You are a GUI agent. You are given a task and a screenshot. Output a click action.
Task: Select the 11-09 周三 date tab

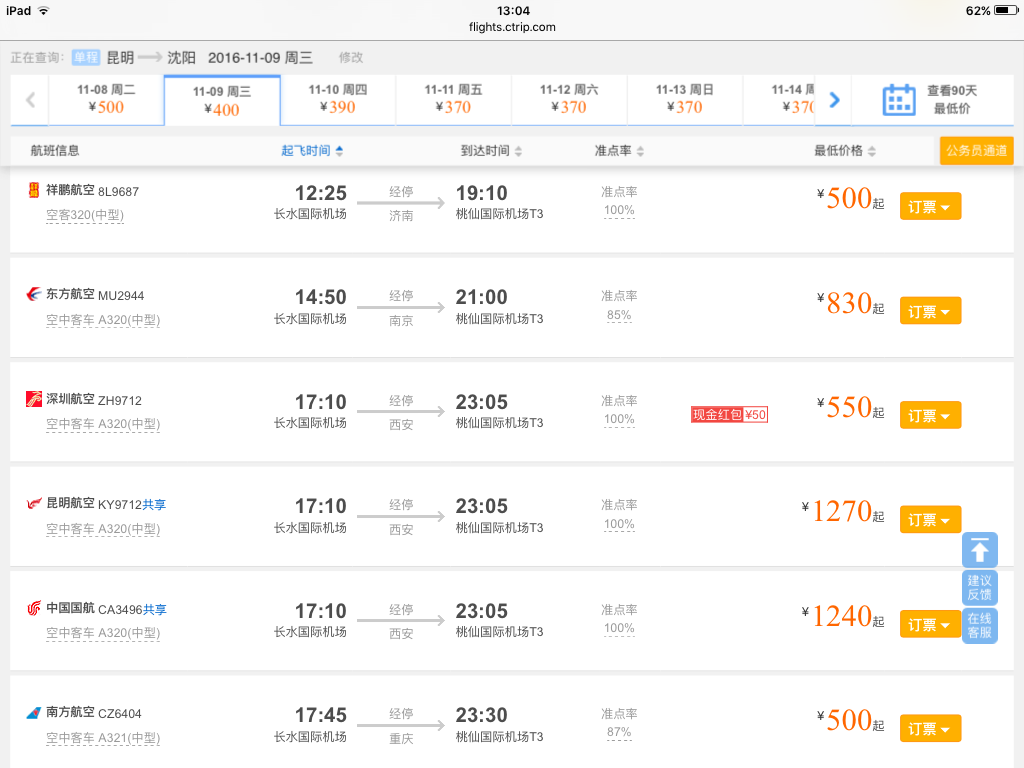222,101
